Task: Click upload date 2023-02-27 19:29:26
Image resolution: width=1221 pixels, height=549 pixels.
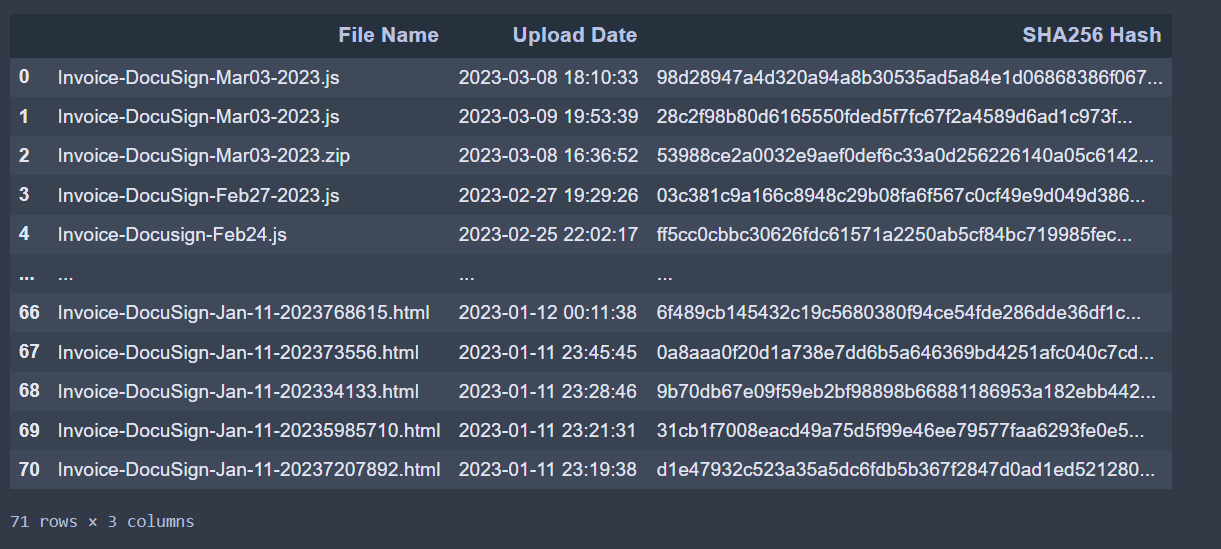Action: [x=548, y=195]
